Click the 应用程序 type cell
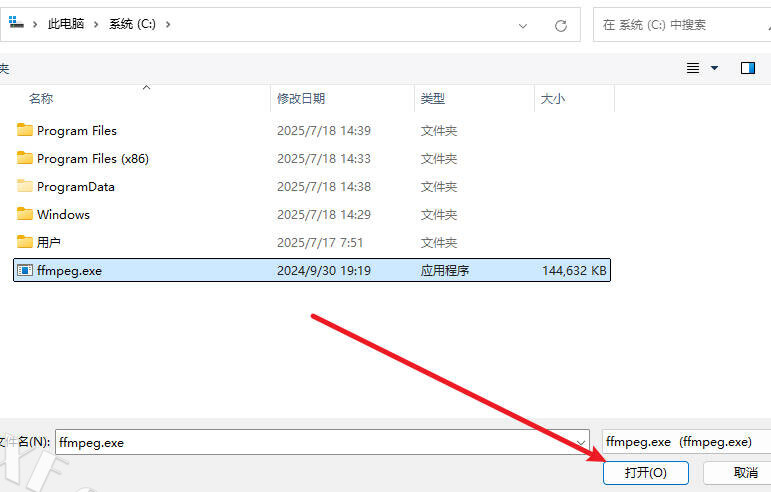771x492 pixels. tap(445, 270)
